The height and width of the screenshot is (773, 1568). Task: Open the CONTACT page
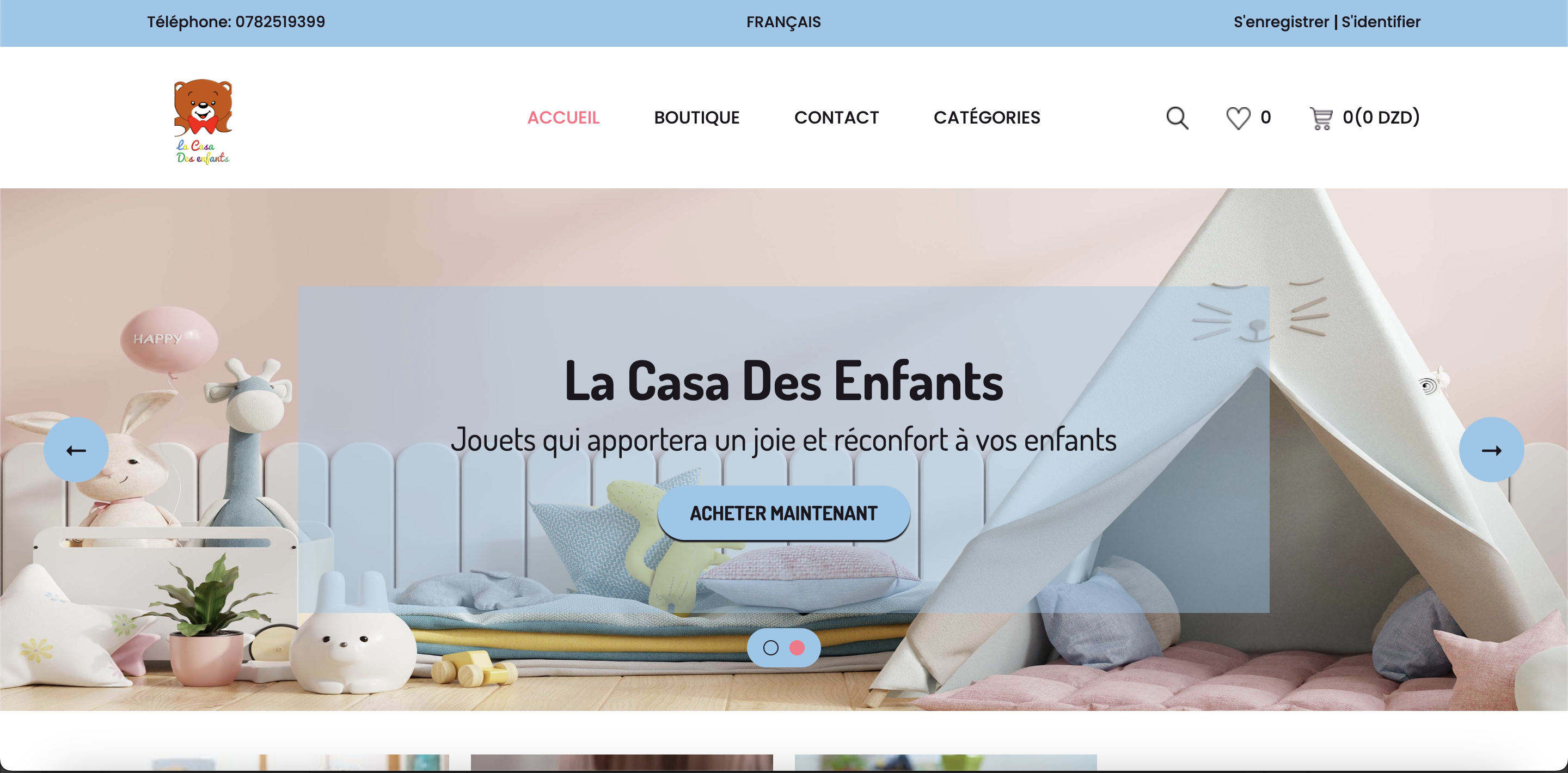(x=836, y=118)
